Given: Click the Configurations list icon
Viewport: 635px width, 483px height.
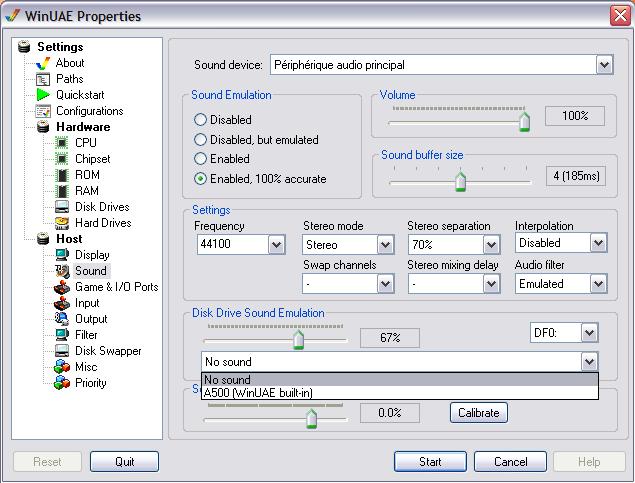Looking at the screenshot, I should (43, 111).
